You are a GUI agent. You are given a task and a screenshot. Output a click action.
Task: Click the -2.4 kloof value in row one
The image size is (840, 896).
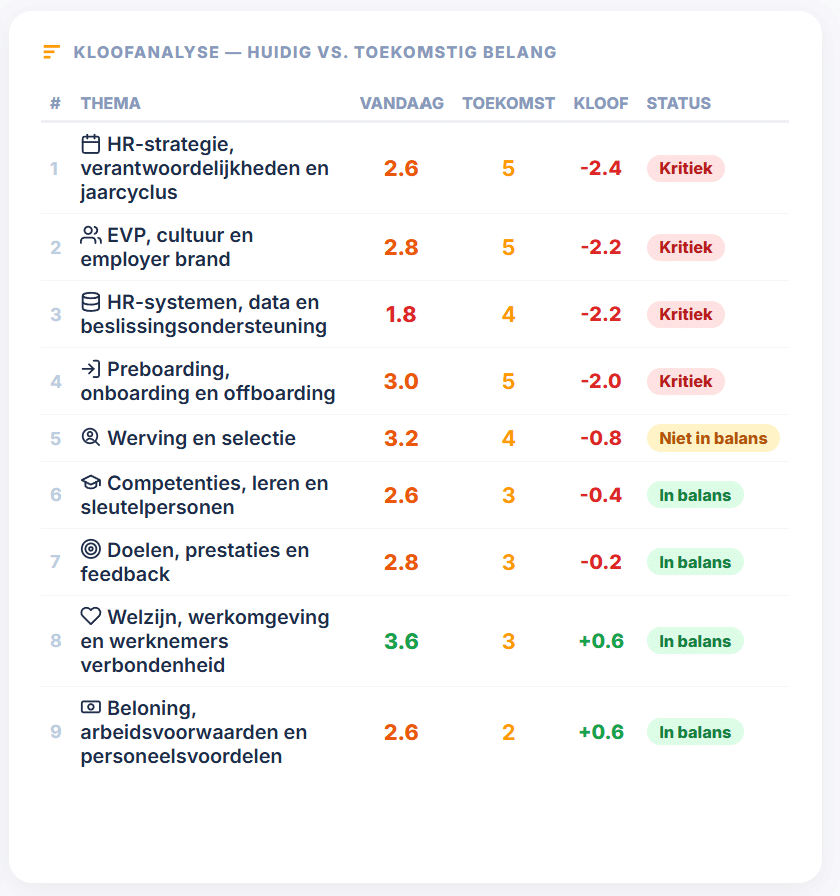(601, 169)
